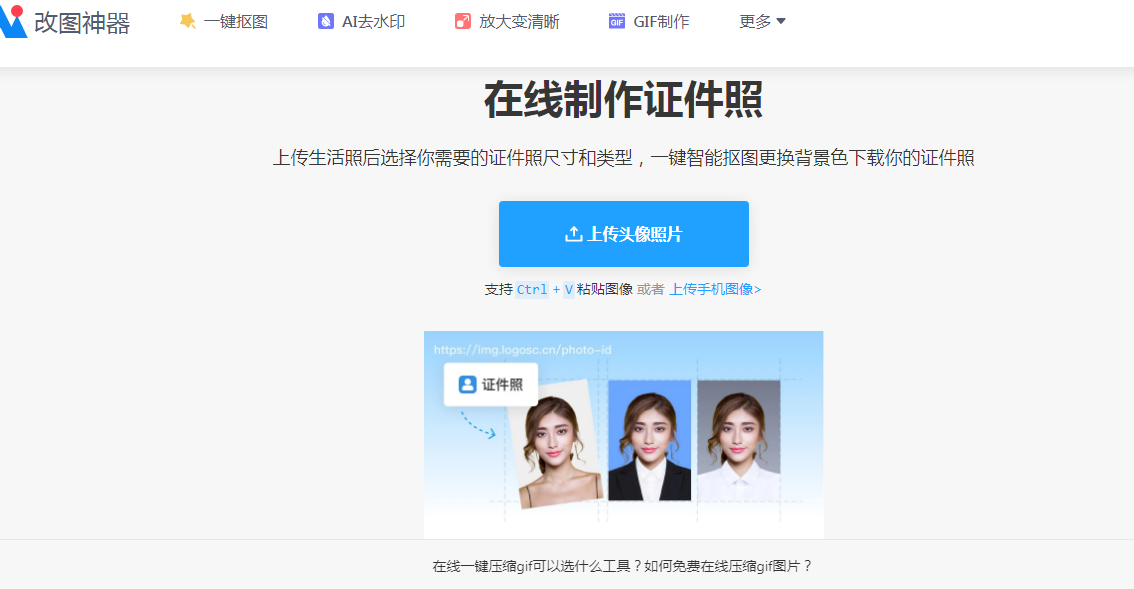Click the GIF制作 film icon

point(617,22)
